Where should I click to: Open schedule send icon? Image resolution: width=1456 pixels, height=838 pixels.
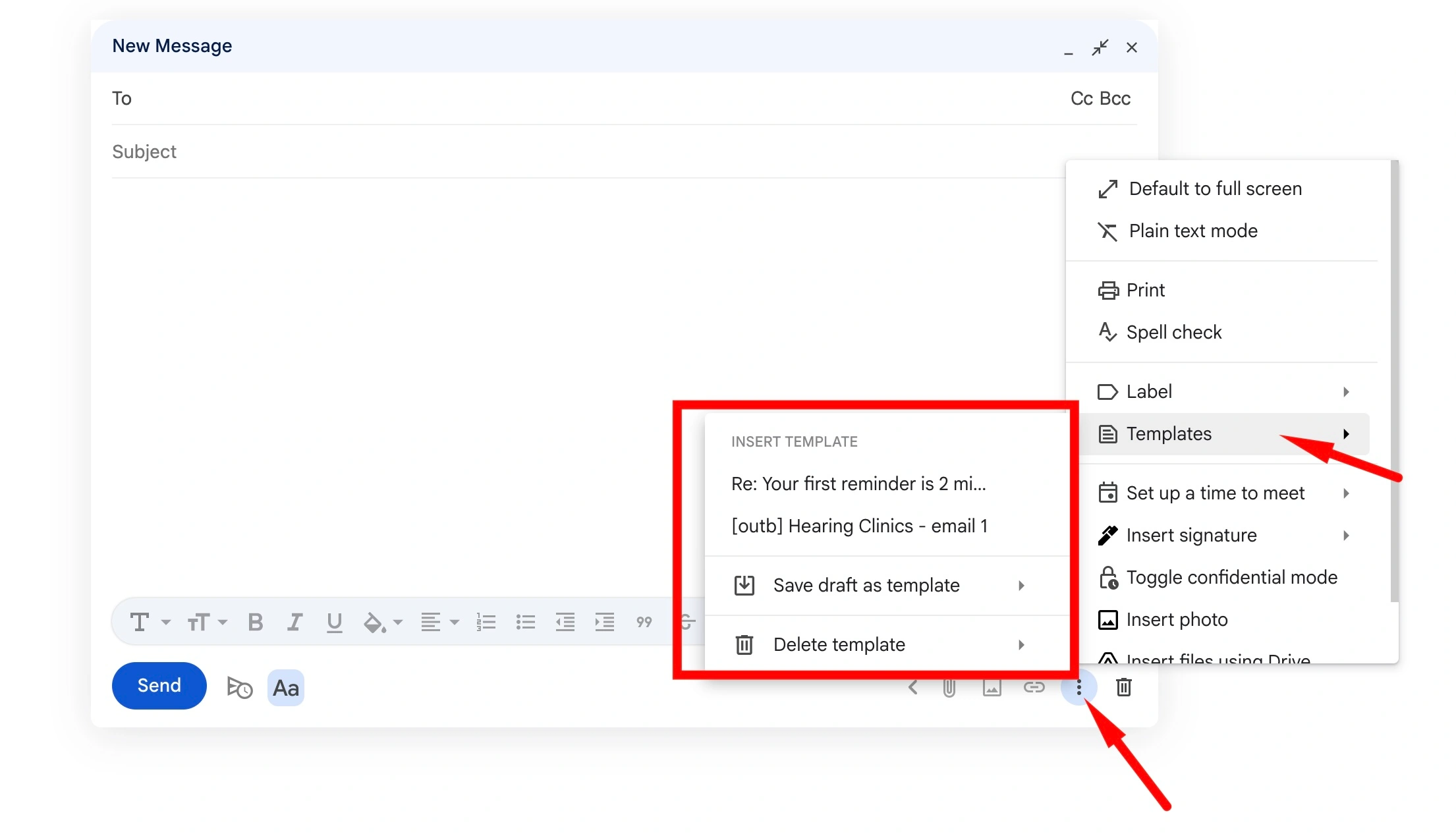point(239,687)
